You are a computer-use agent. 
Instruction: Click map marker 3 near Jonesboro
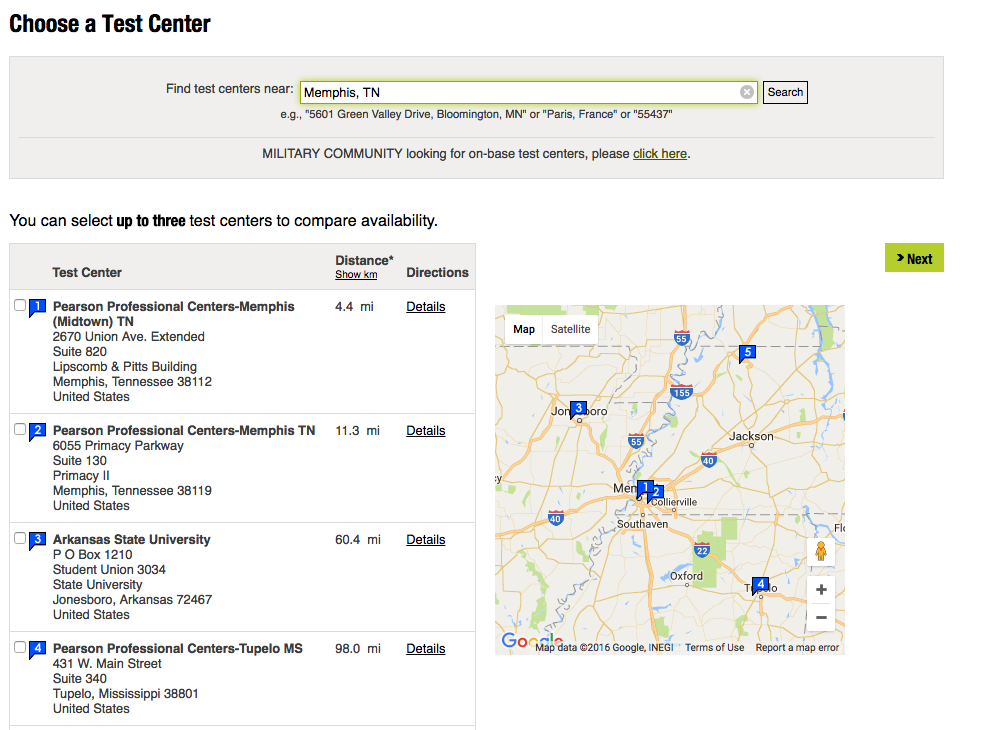click(x=577, y=408)
